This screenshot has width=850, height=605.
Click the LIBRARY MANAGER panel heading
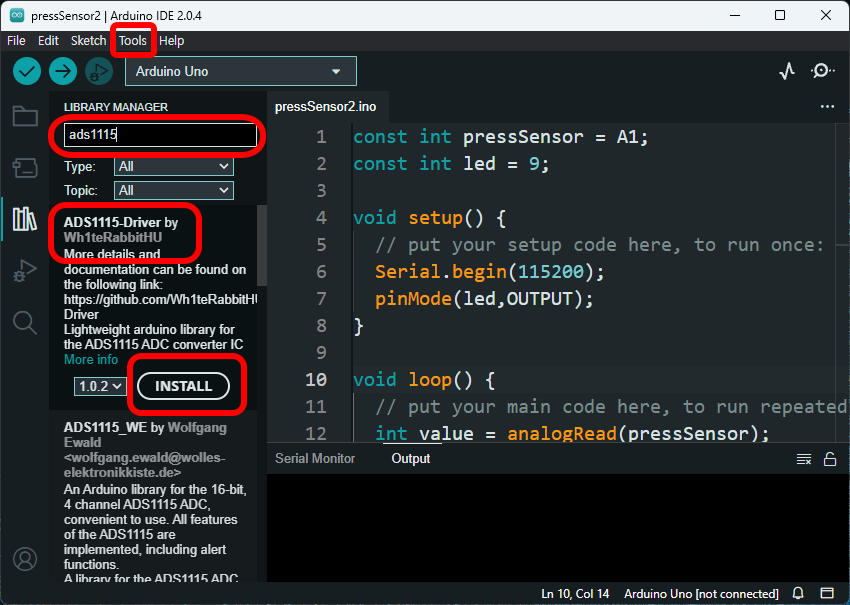pyautogui.click(x=115, y=107)
